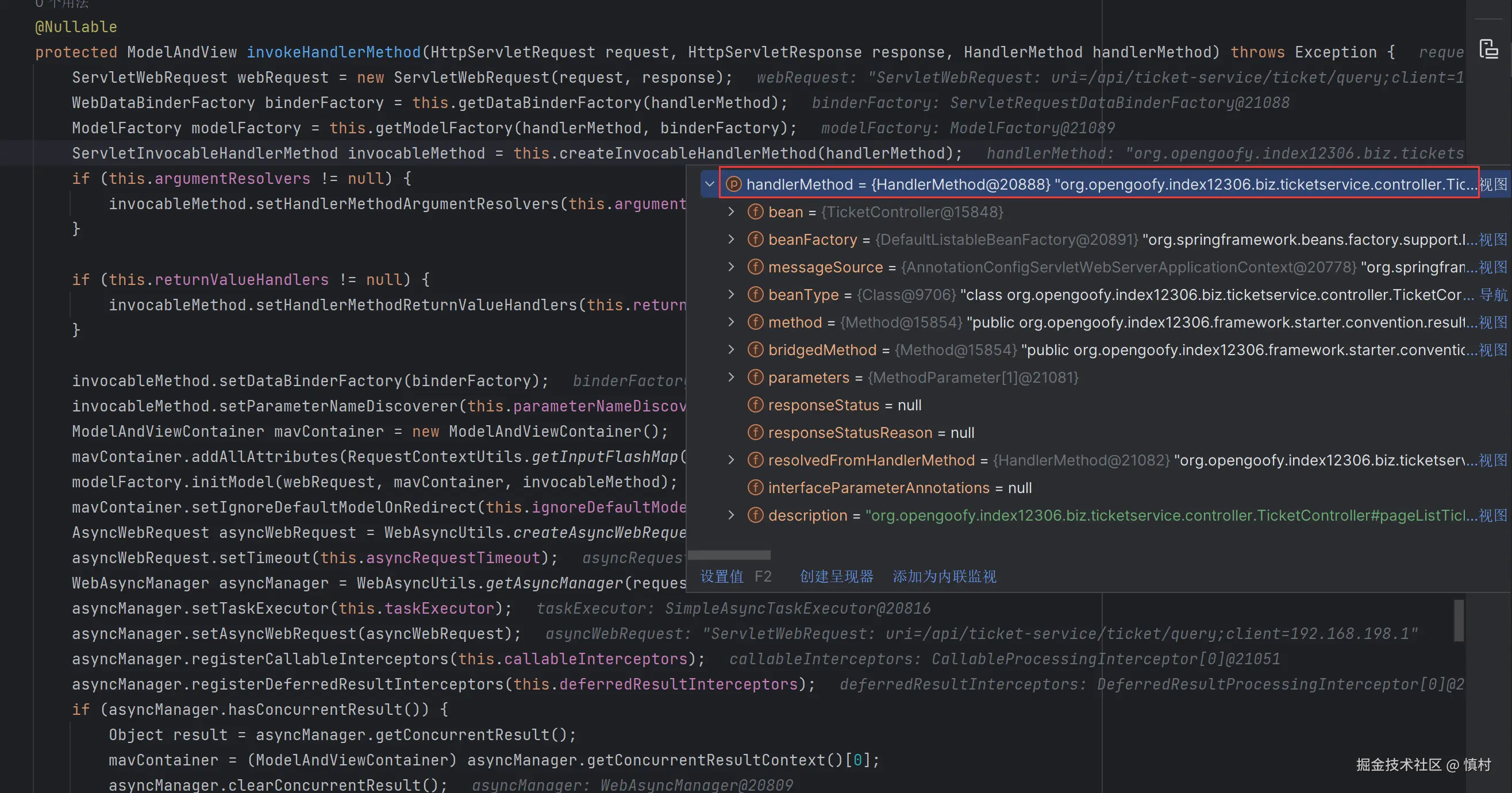The width and height of the screenshot is (1512, 793).
Task: Click the field icon beside parameters
Action: (x=755, y=378)
